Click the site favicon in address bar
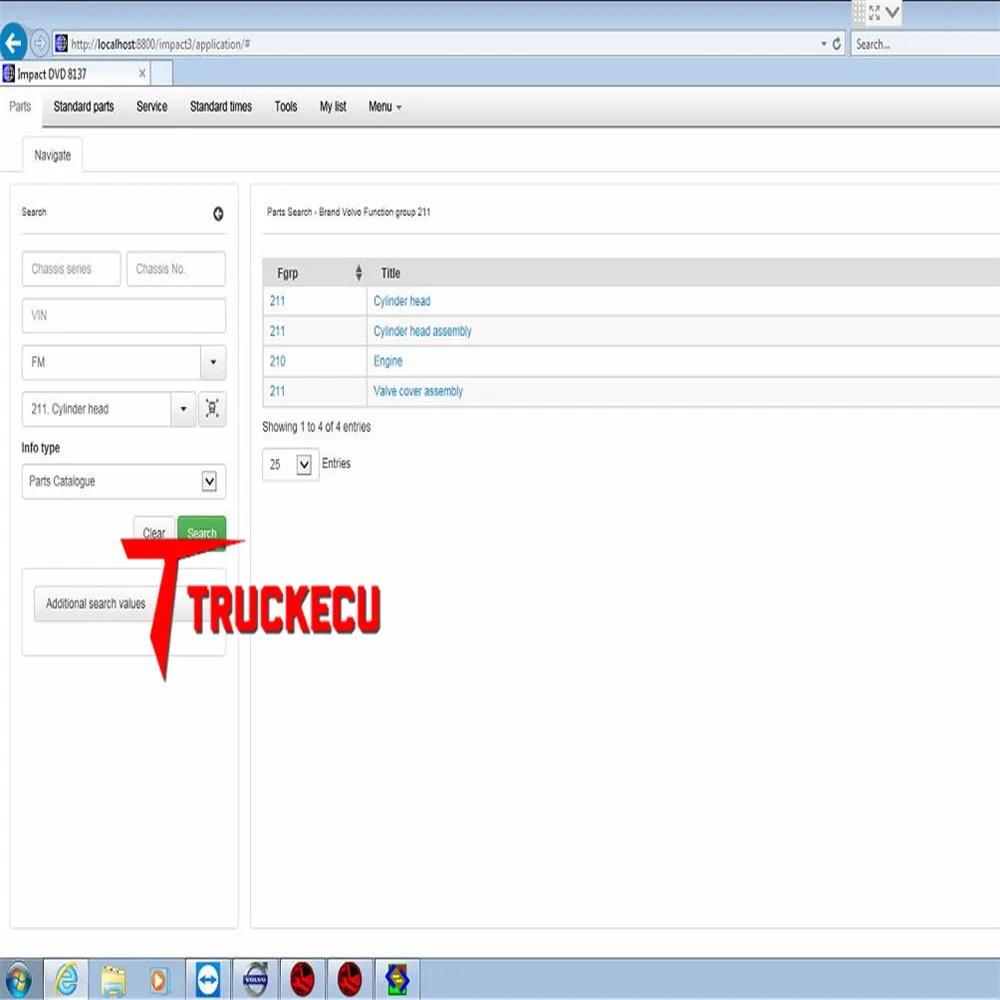1000x1000 pixels. [x=61, y=43]
